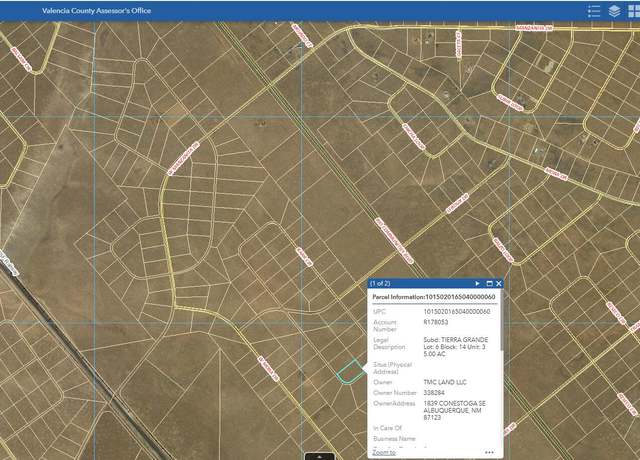The width and height of the screenshot is (640, 460).
Task: Open popup more-actions ellipsis menu
Action: [x=489, y=452]
